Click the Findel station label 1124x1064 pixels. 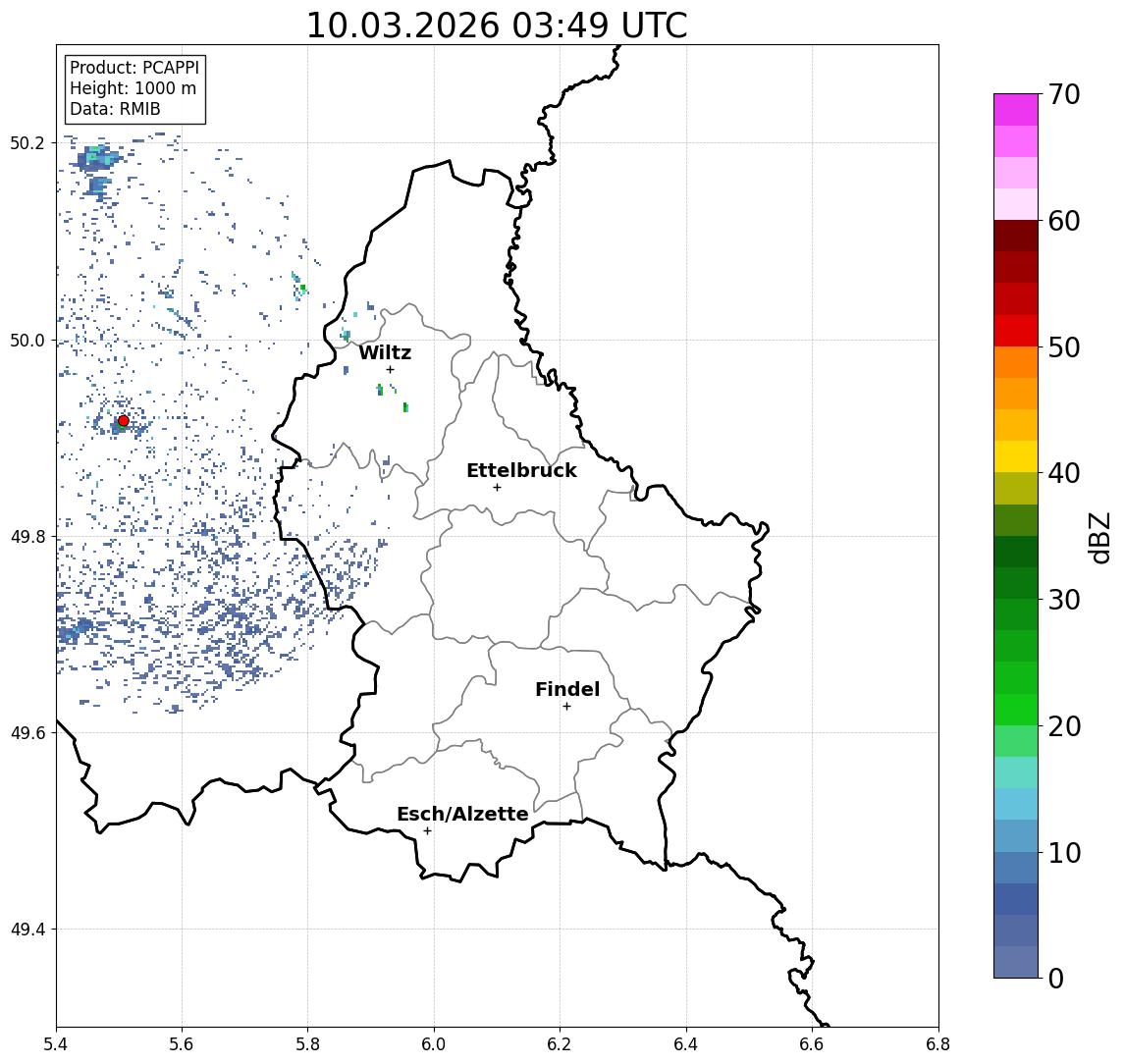(x=567, y=689)
